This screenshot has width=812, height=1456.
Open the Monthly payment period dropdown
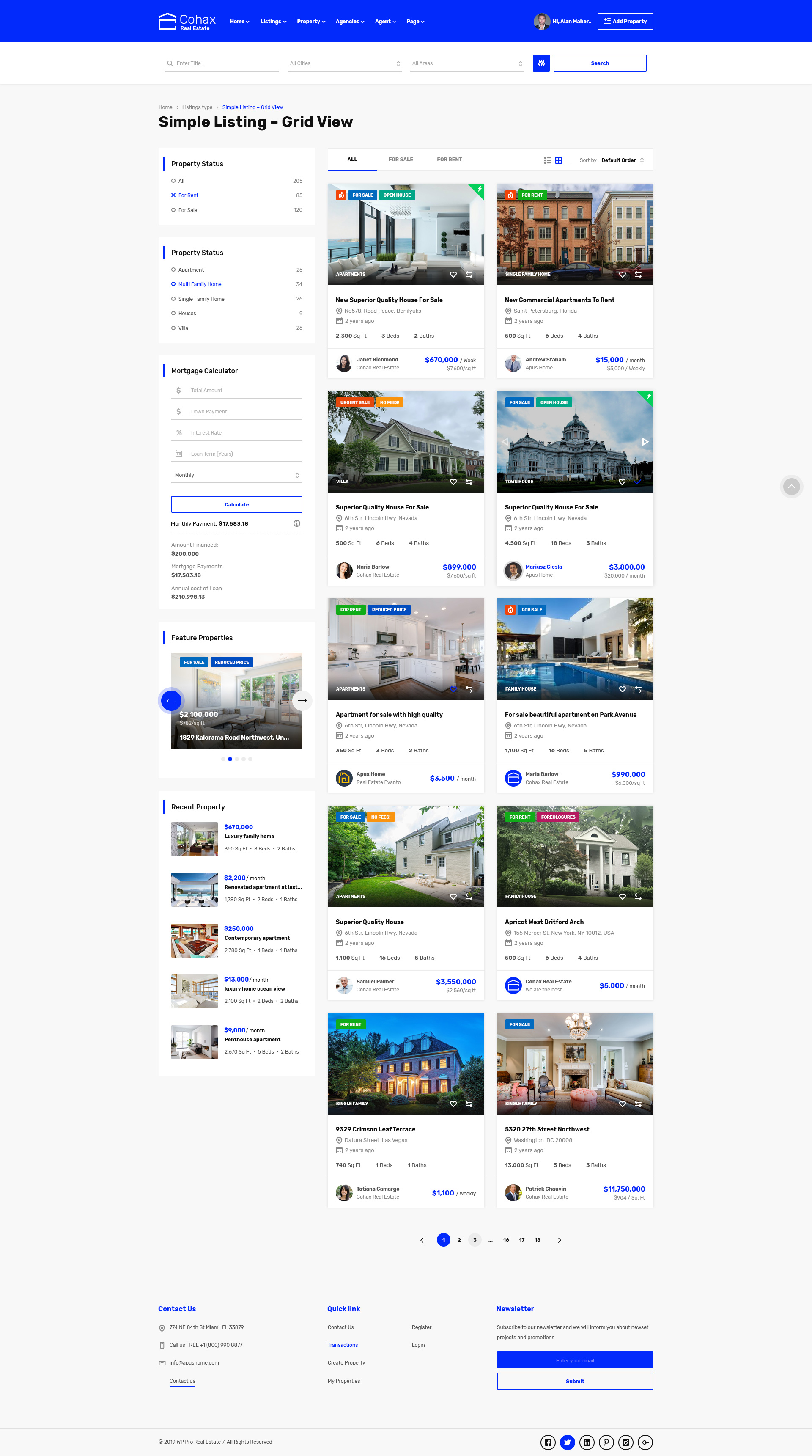[236, 475]
